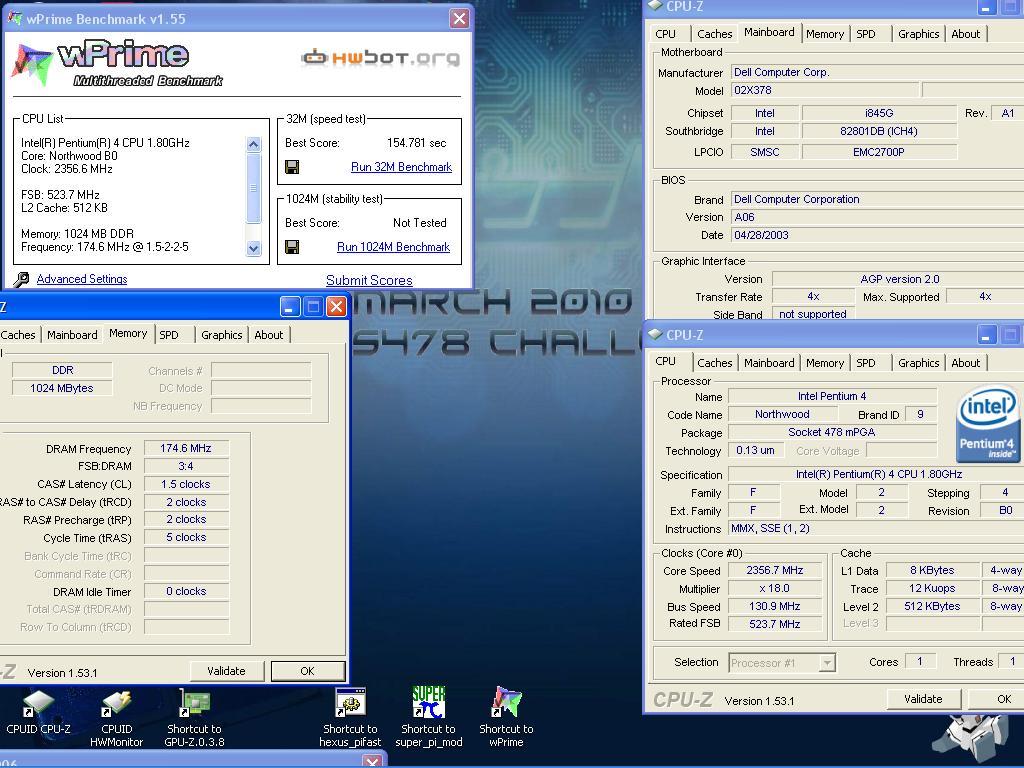This screenshot has height=768, width=1024.
Task: Select Memory tab in upper Mainboard window
Action: pos(825,34)
